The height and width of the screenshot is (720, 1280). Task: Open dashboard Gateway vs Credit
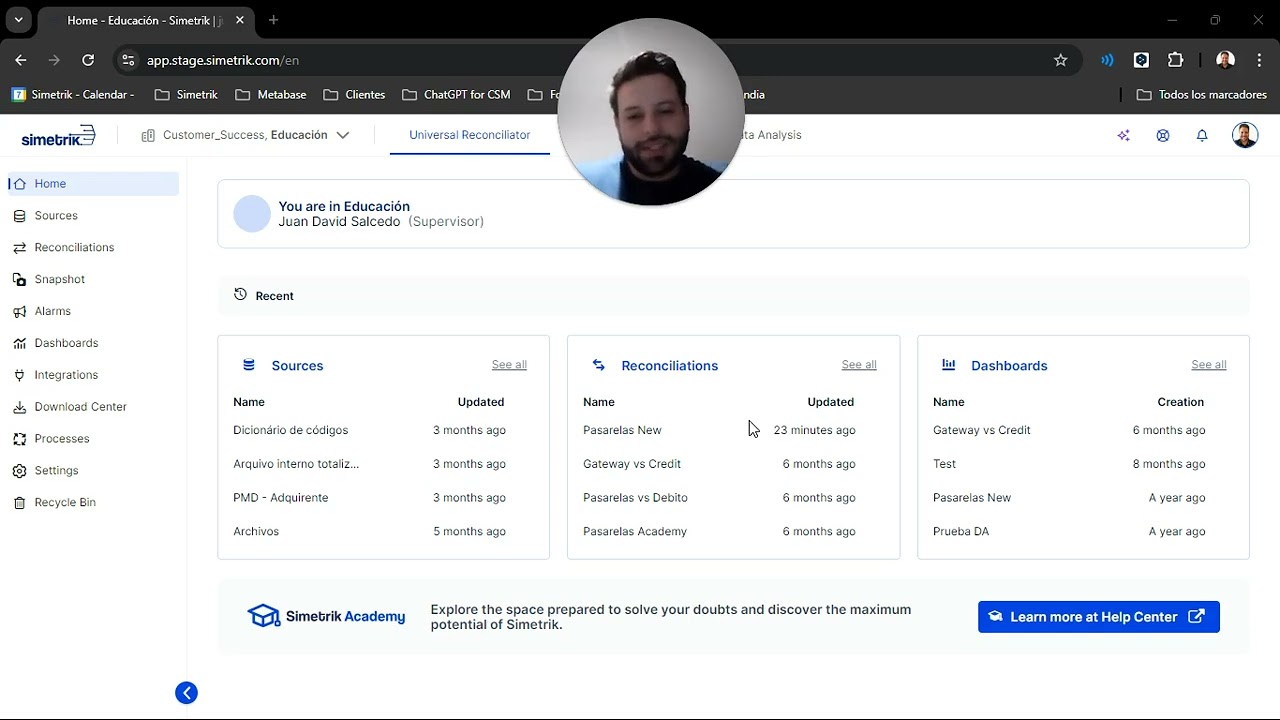(x=982, y=430)
